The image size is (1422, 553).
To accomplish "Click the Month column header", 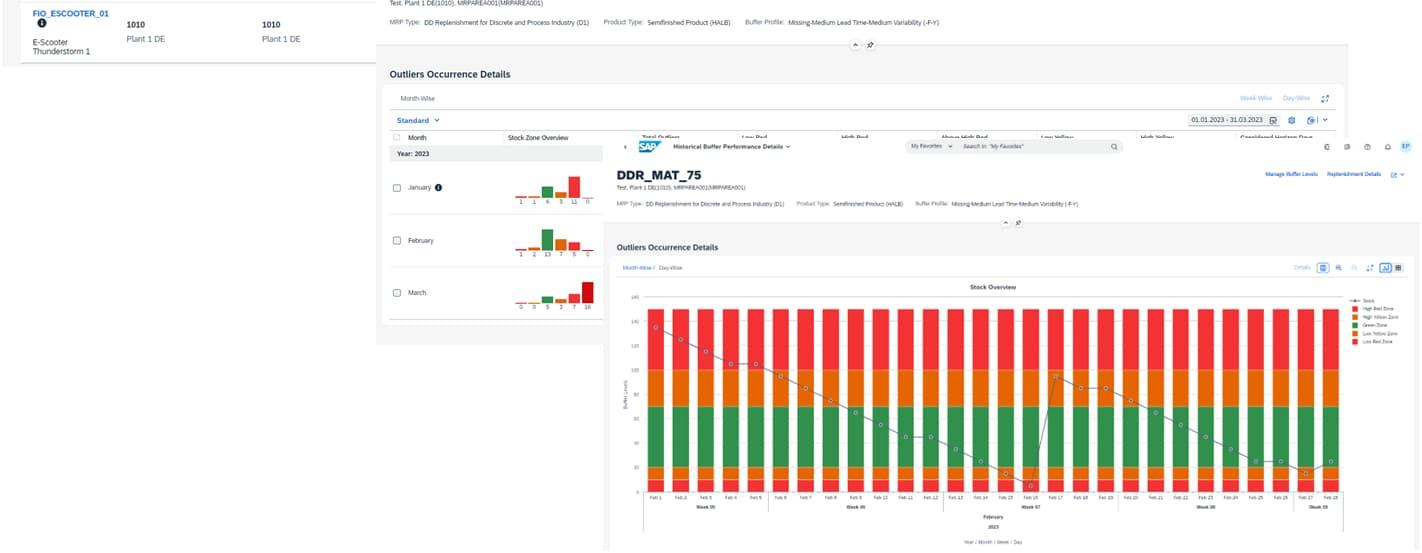I will click(x=417, y=137).
